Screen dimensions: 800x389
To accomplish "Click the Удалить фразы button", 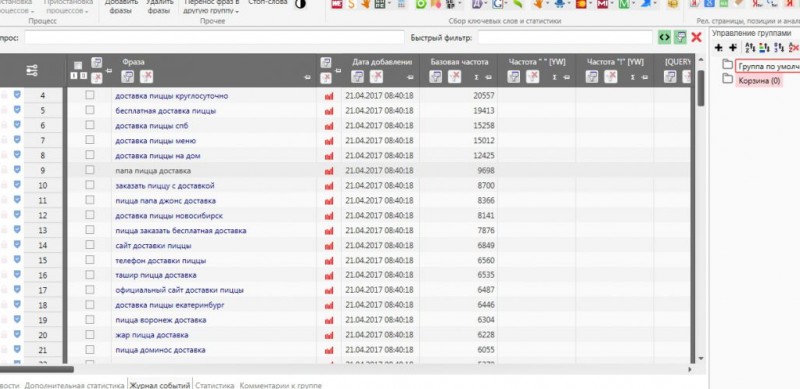I will [x=159, y=6].
